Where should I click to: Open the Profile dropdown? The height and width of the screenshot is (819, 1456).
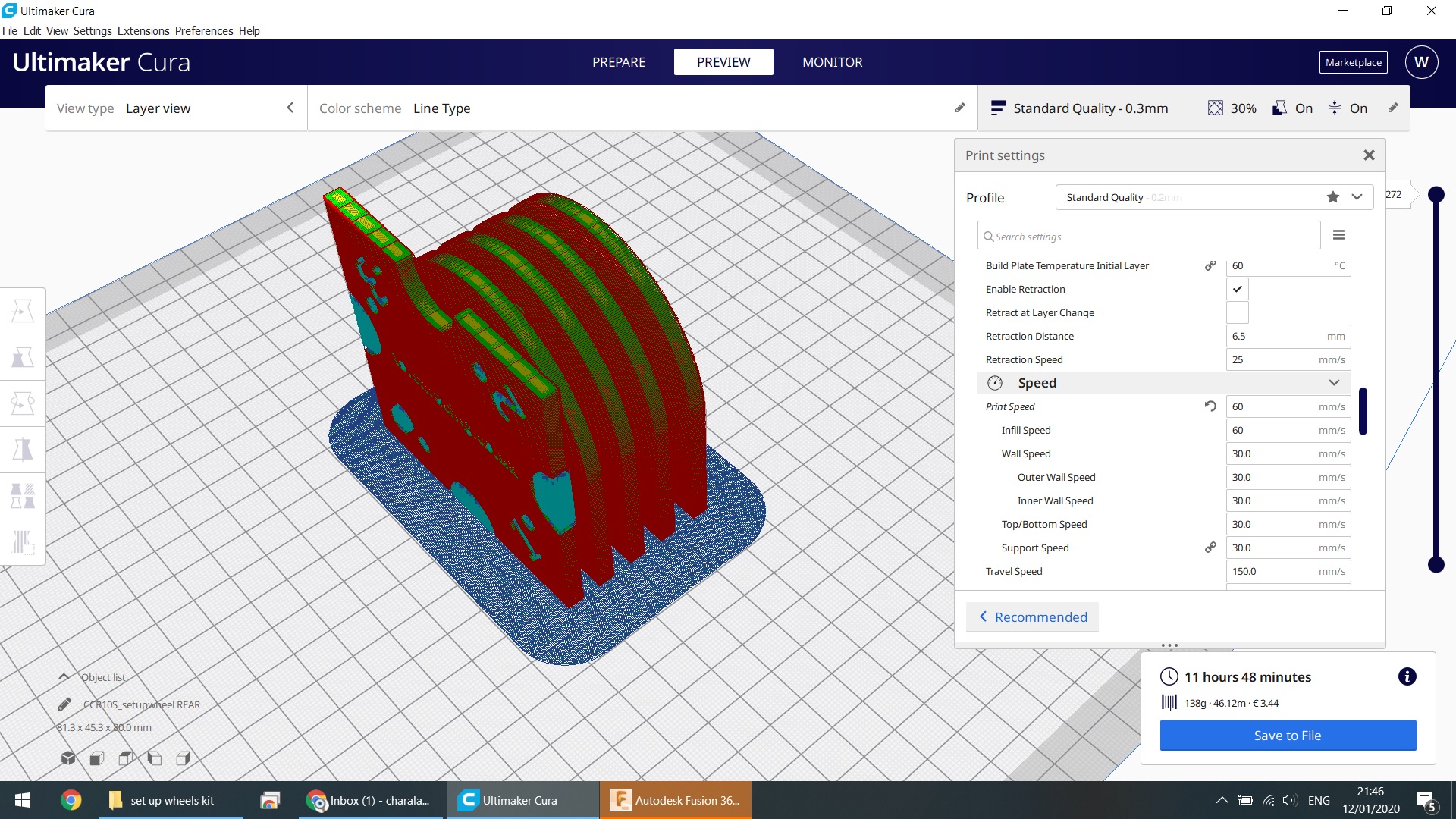[x=1214, y=197]
